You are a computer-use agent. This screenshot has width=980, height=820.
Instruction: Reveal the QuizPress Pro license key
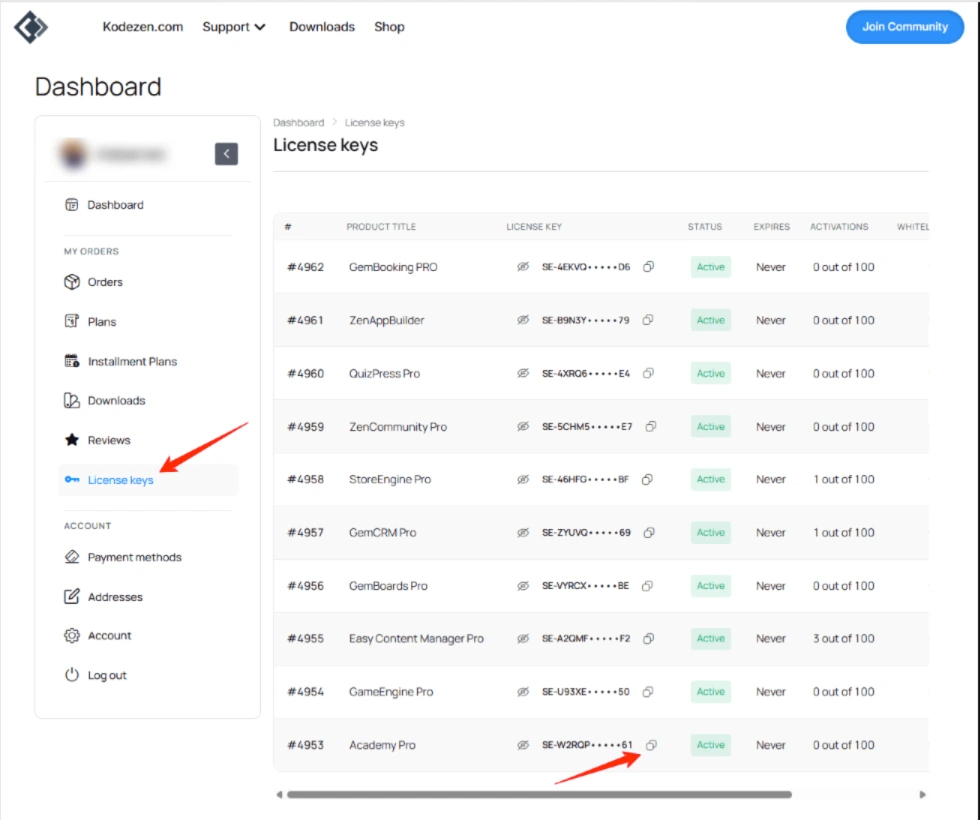pos(523,373)
